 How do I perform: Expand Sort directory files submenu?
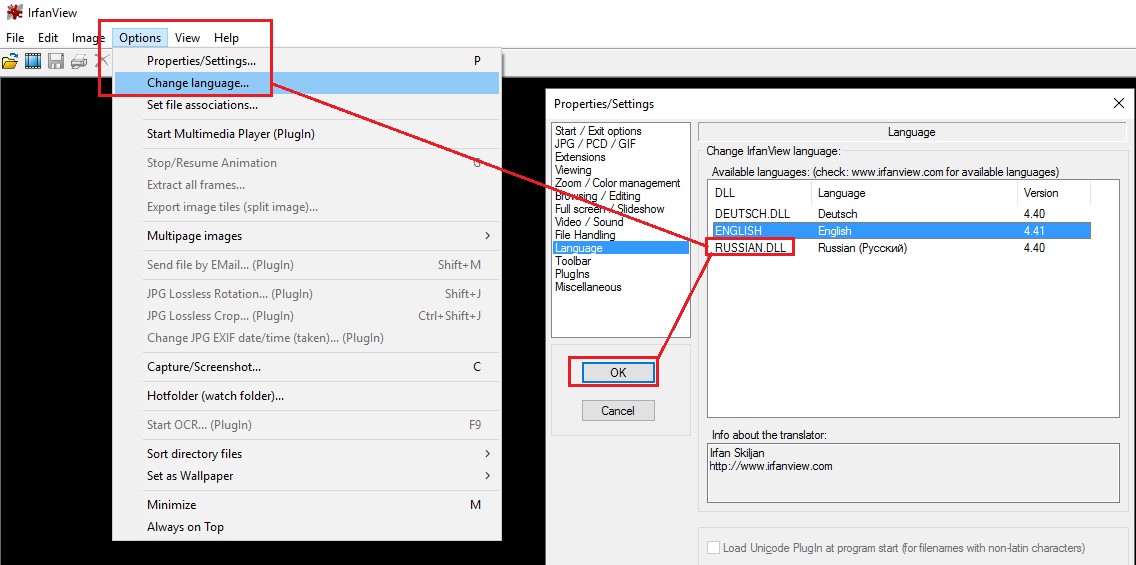[306, 454]
